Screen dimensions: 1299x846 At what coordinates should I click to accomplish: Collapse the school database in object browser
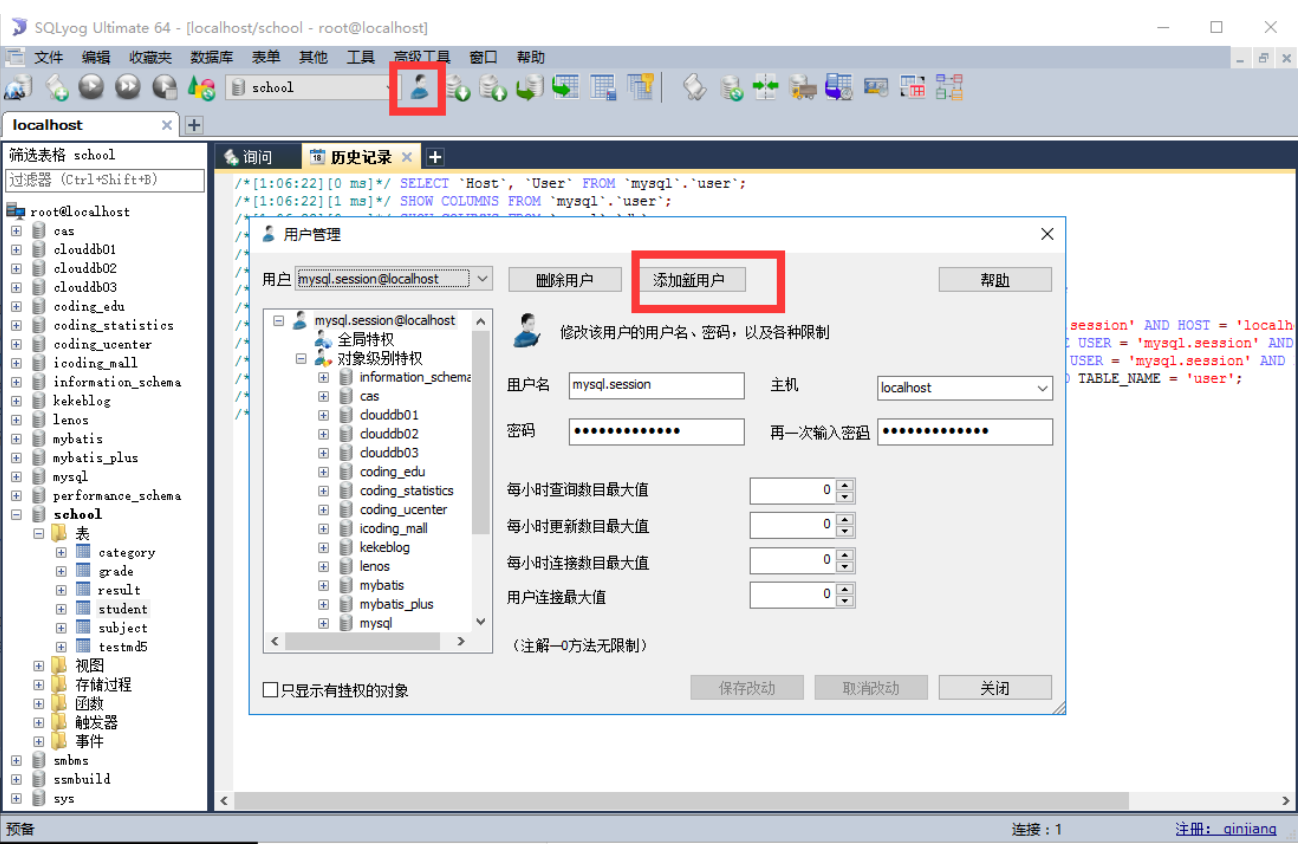tap(16, 515)
